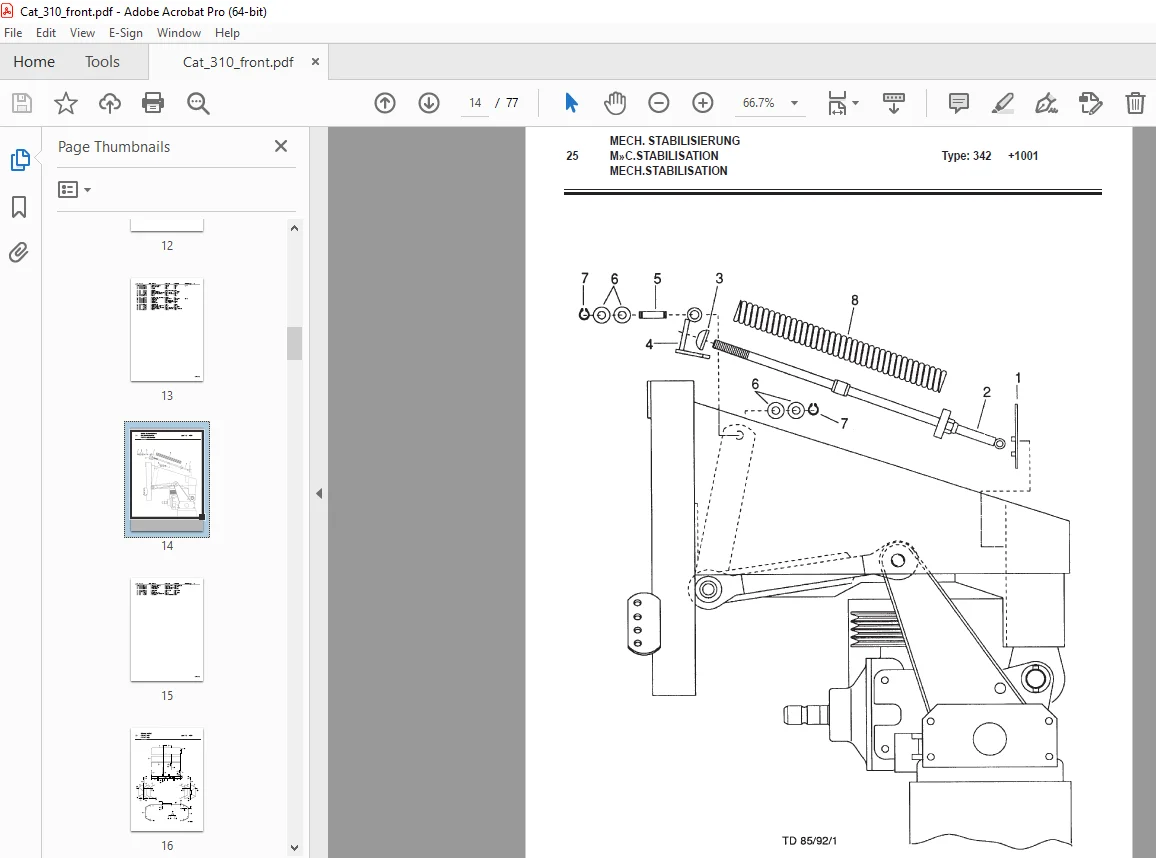Viewport: 1156px width, 858px height.
Task: Collapse the navigation pane arrow
Action: coord(318,493)
